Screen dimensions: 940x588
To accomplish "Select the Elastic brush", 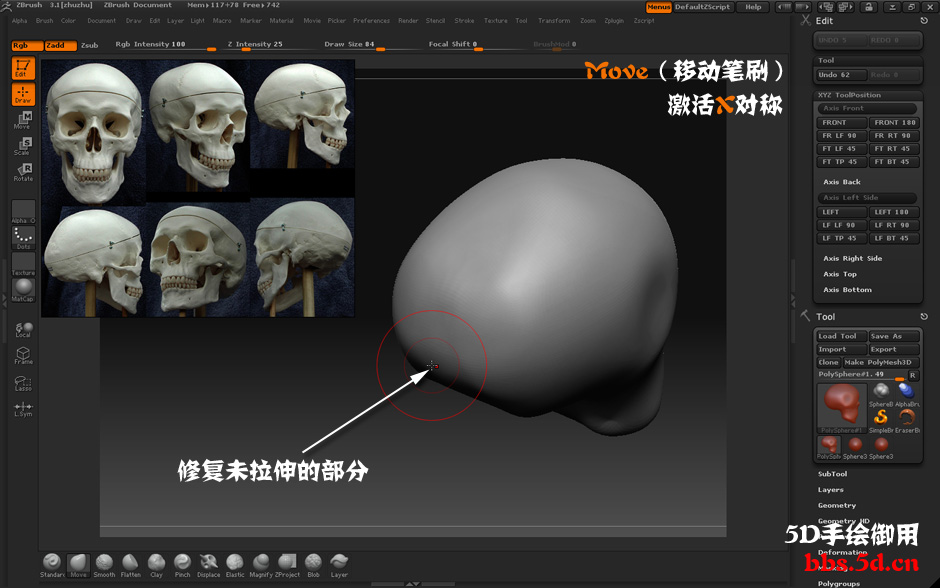I will (235, 565).
